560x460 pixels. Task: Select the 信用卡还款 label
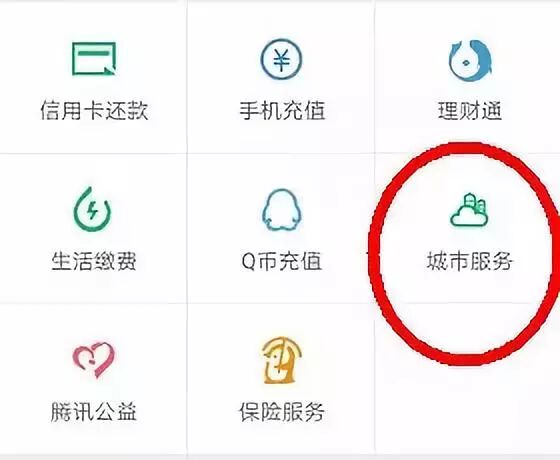(94, 110)
